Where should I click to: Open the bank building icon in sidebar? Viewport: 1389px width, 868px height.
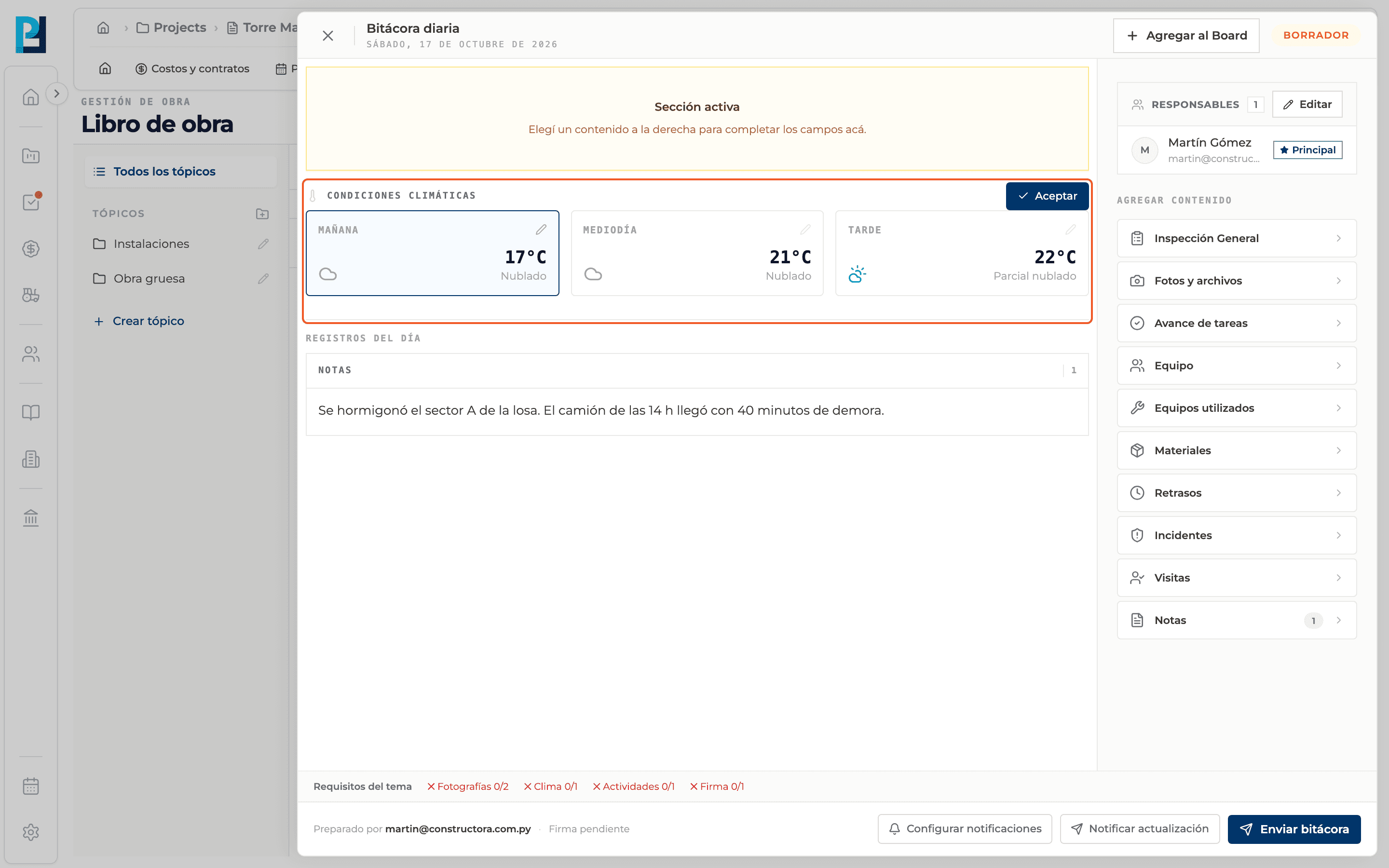coord(31,518)
